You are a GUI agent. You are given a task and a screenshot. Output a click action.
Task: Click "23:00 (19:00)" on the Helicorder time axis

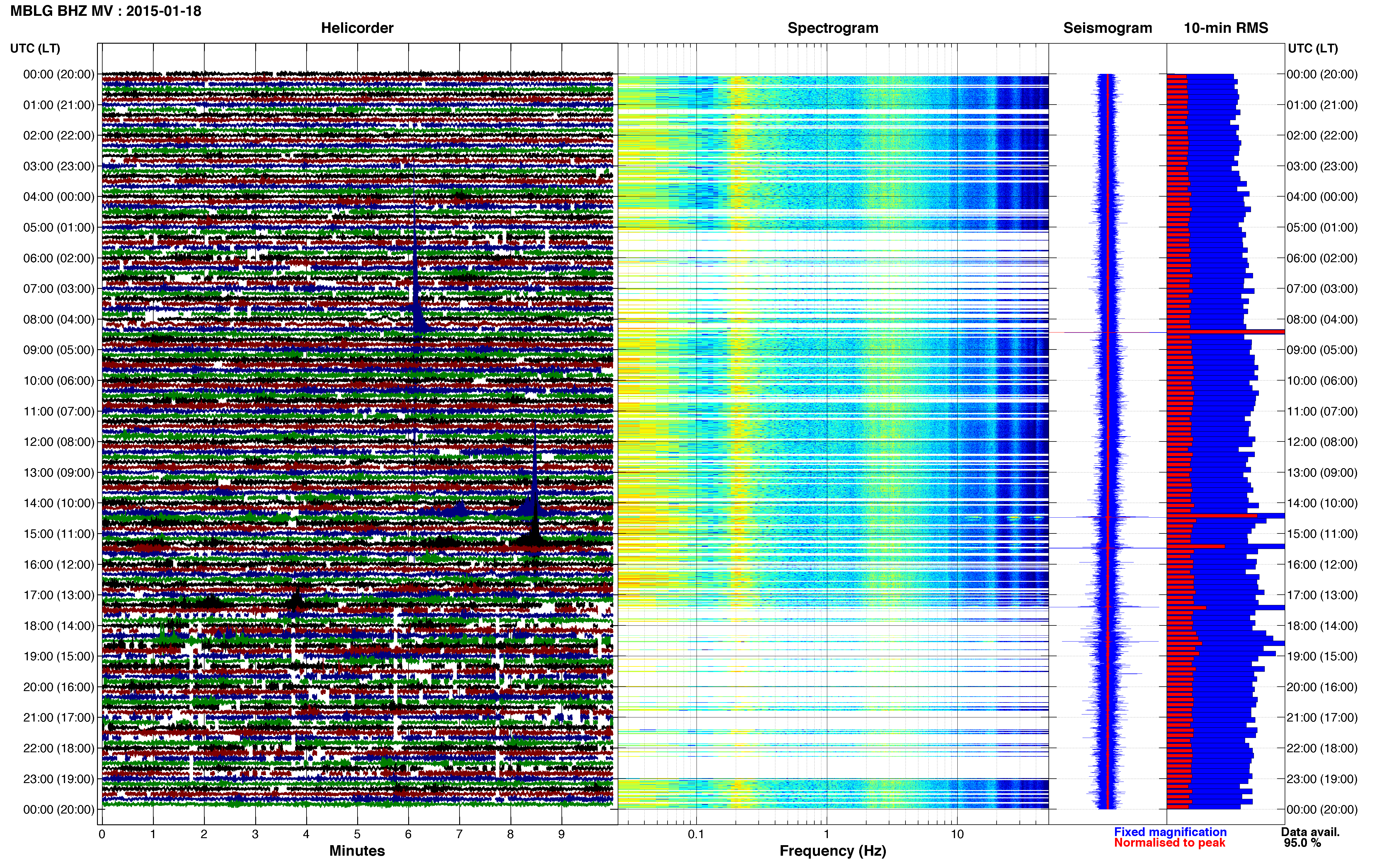(x=59, y=779)
